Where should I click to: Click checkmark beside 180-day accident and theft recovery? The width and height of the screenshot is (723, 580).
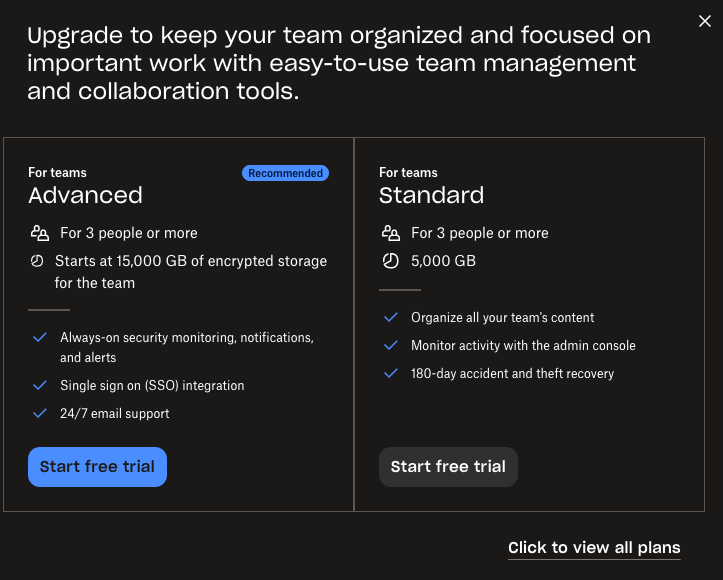[391, 373]
